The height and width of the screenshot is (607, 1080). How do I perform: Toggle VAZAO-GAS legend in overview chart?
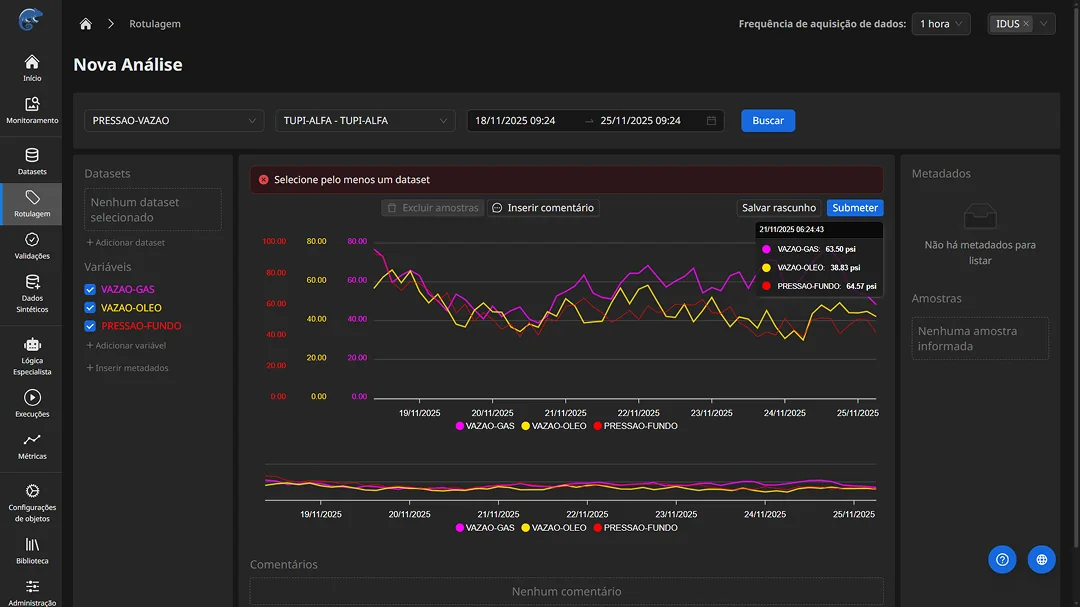[x=485, y=528]
